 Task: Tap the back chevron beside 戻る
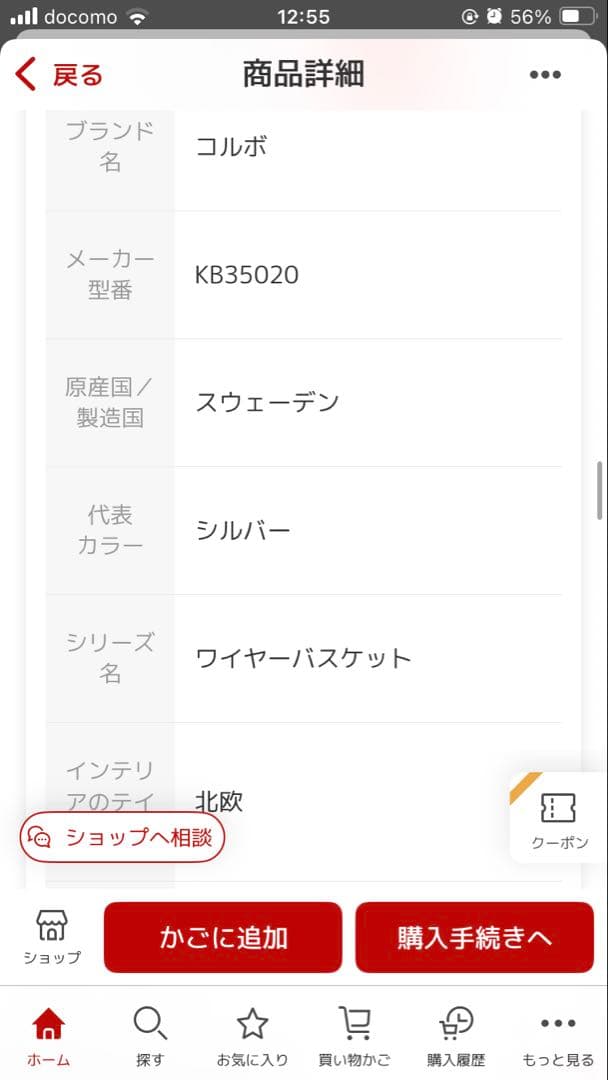22,73
